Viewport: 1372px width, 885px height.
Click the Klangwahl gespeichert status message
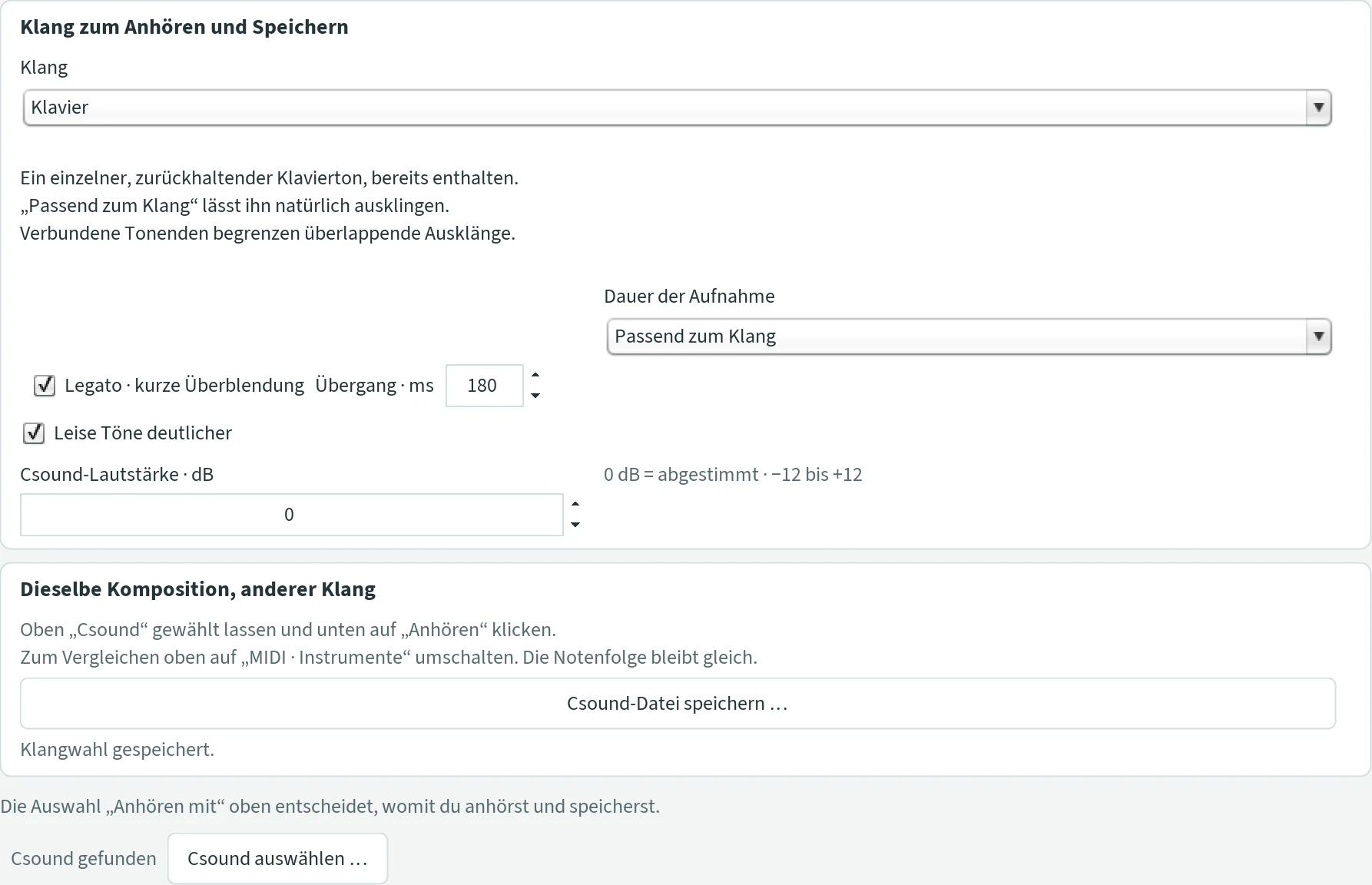(117, 749)
